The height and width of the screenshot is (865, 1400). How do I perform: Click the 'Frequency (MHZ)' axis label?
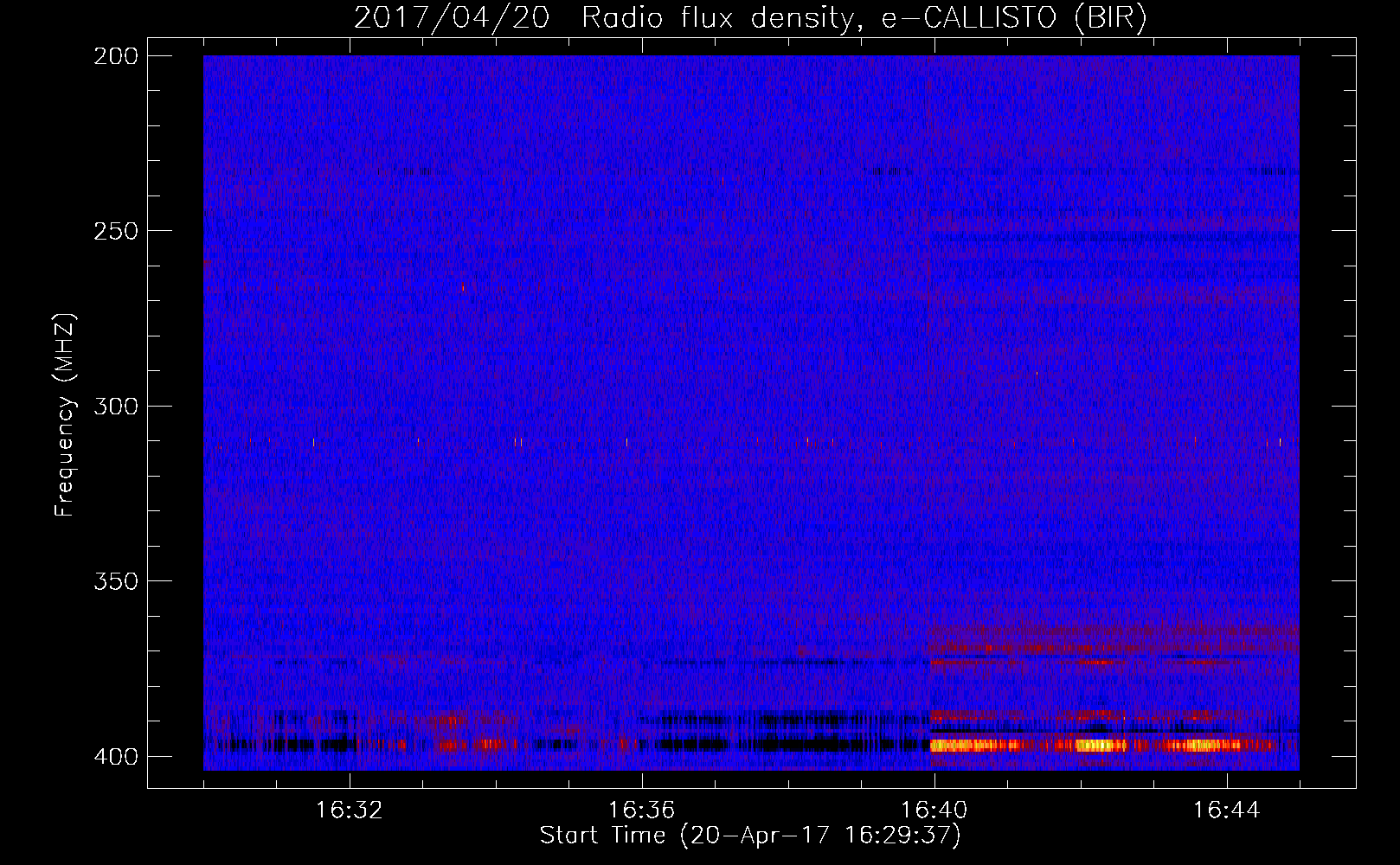click(x=65, y=415)
